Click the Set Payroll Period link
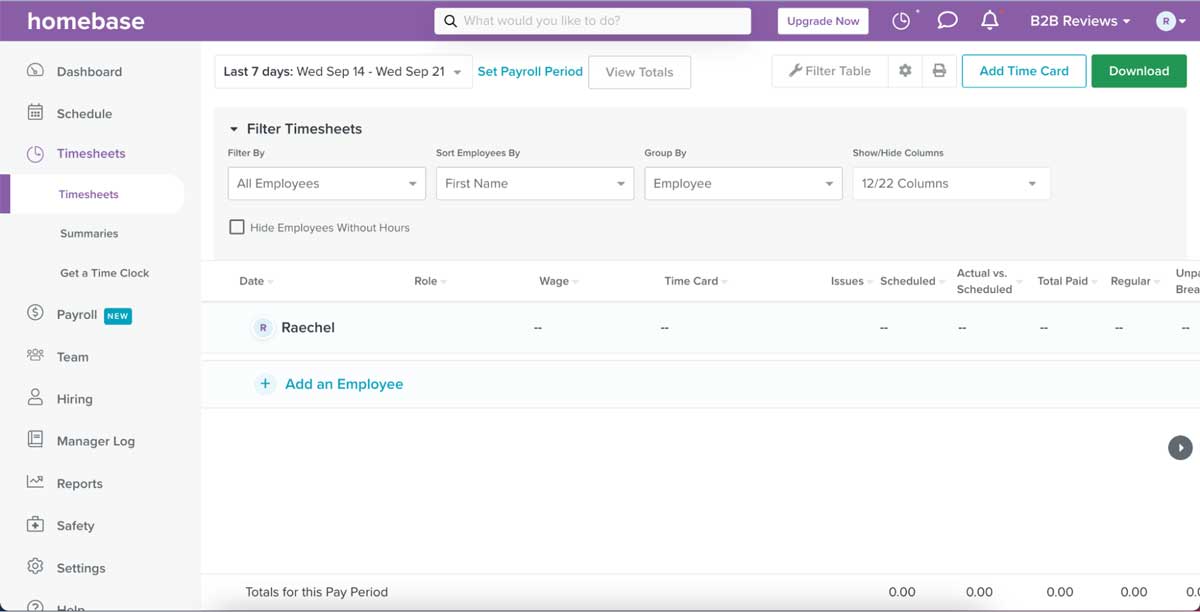The image size is (1200, 612). point(530,72)
